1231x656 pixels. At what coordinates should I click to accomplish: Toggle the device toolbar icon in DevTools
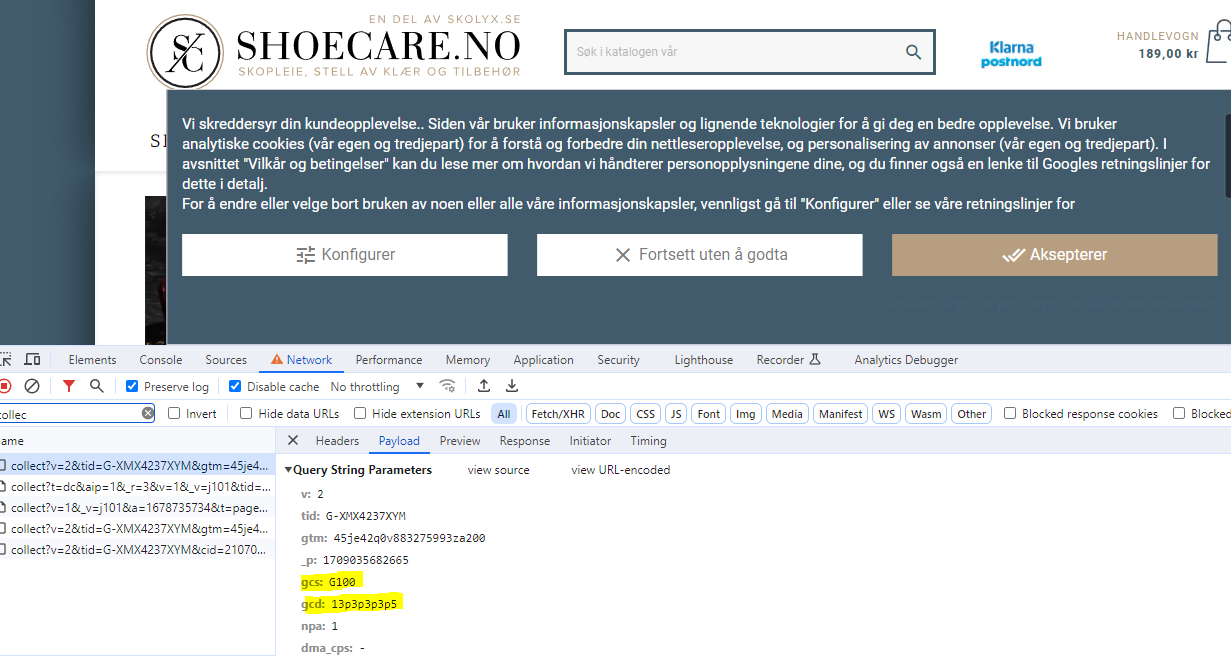click(33, 360)
